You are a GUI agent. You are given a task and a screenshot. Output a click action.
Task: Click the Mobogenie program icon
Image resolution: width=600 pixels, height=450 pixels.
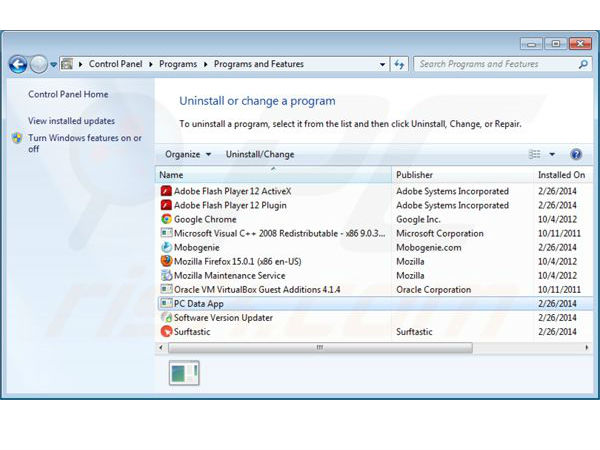coord(166,247)
